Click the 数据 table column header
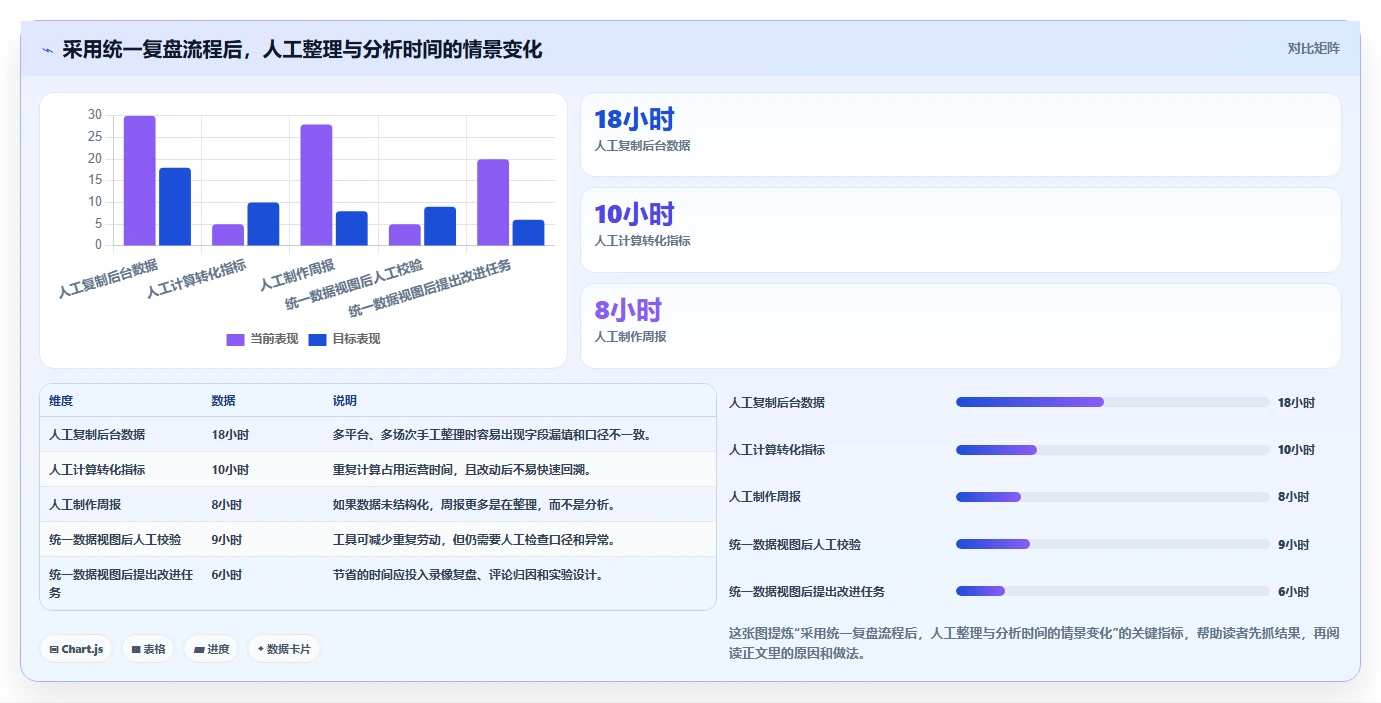1381x703 pixels. pyautogui.click(x=223, y=401)
